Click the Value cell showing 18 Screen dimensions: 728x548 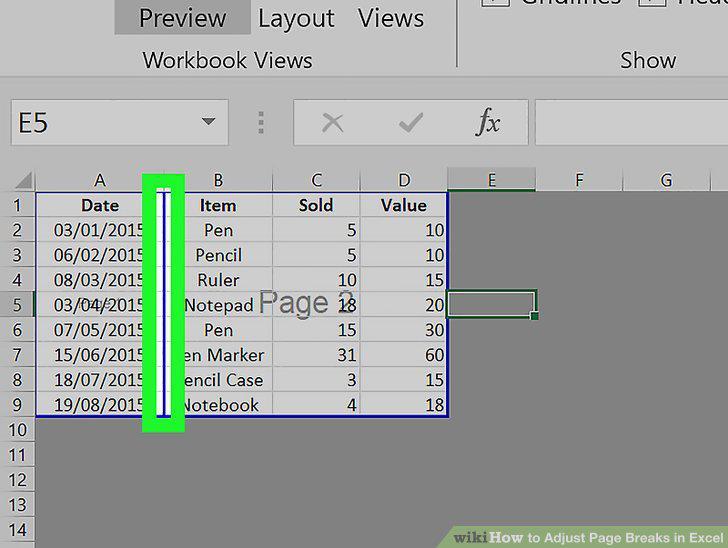click(404, 404)
